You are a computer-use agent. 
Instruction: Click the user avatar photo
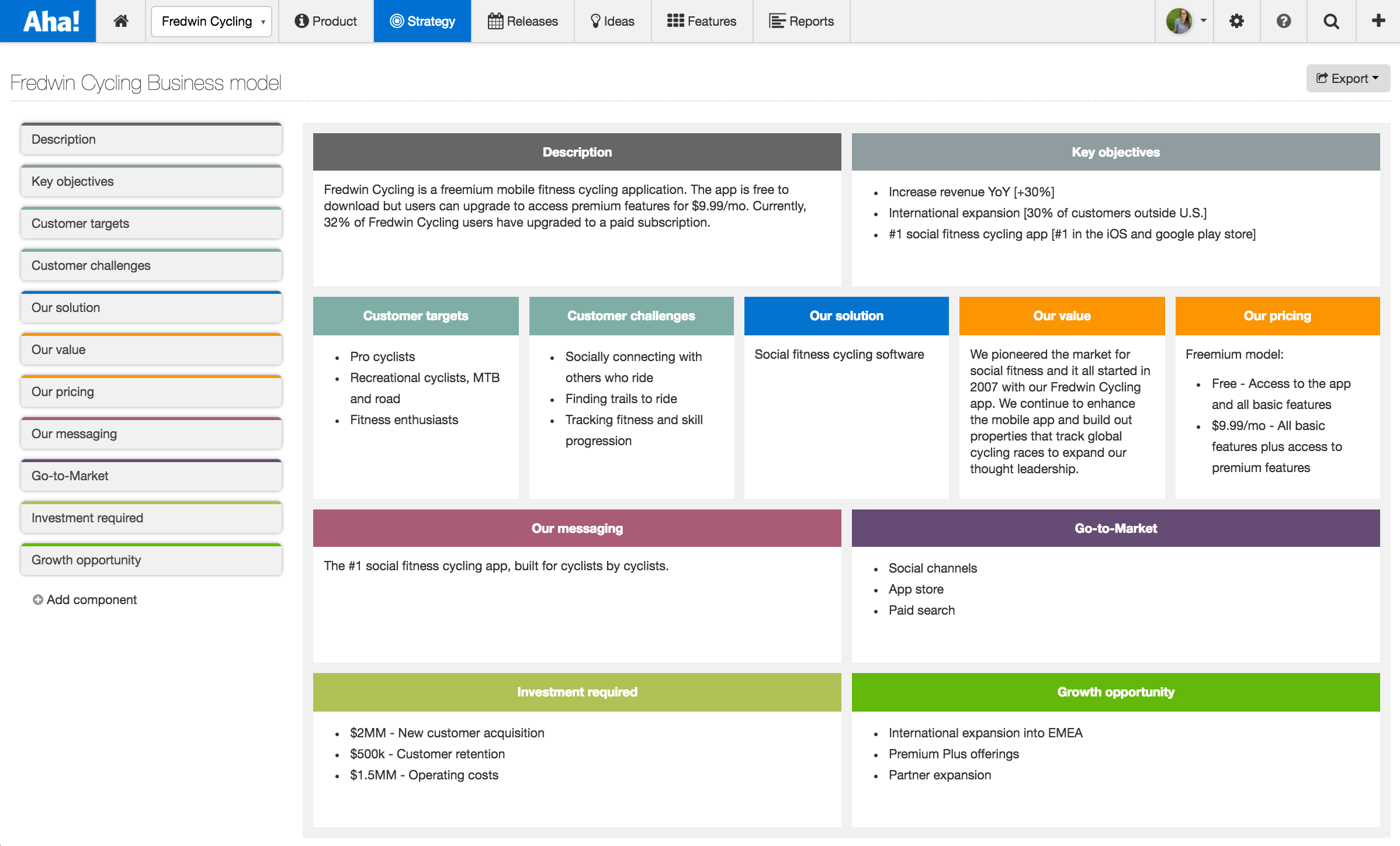pos(1179,21)
